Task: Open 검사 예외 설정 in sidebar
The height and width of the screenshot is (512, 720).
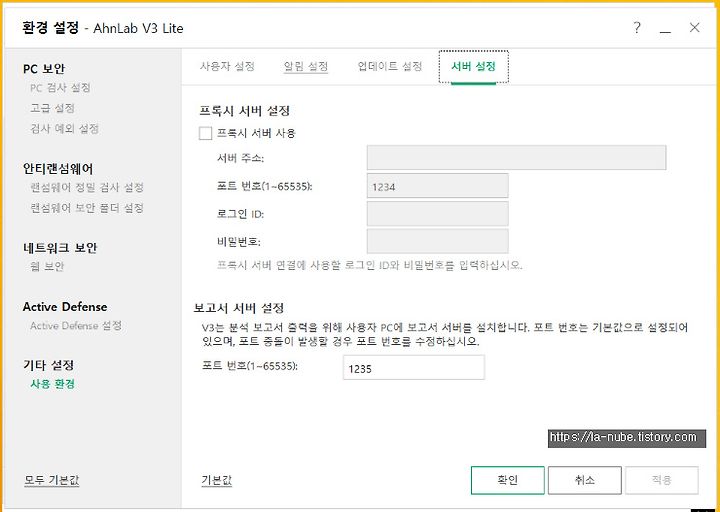Action: coord(64,129)
